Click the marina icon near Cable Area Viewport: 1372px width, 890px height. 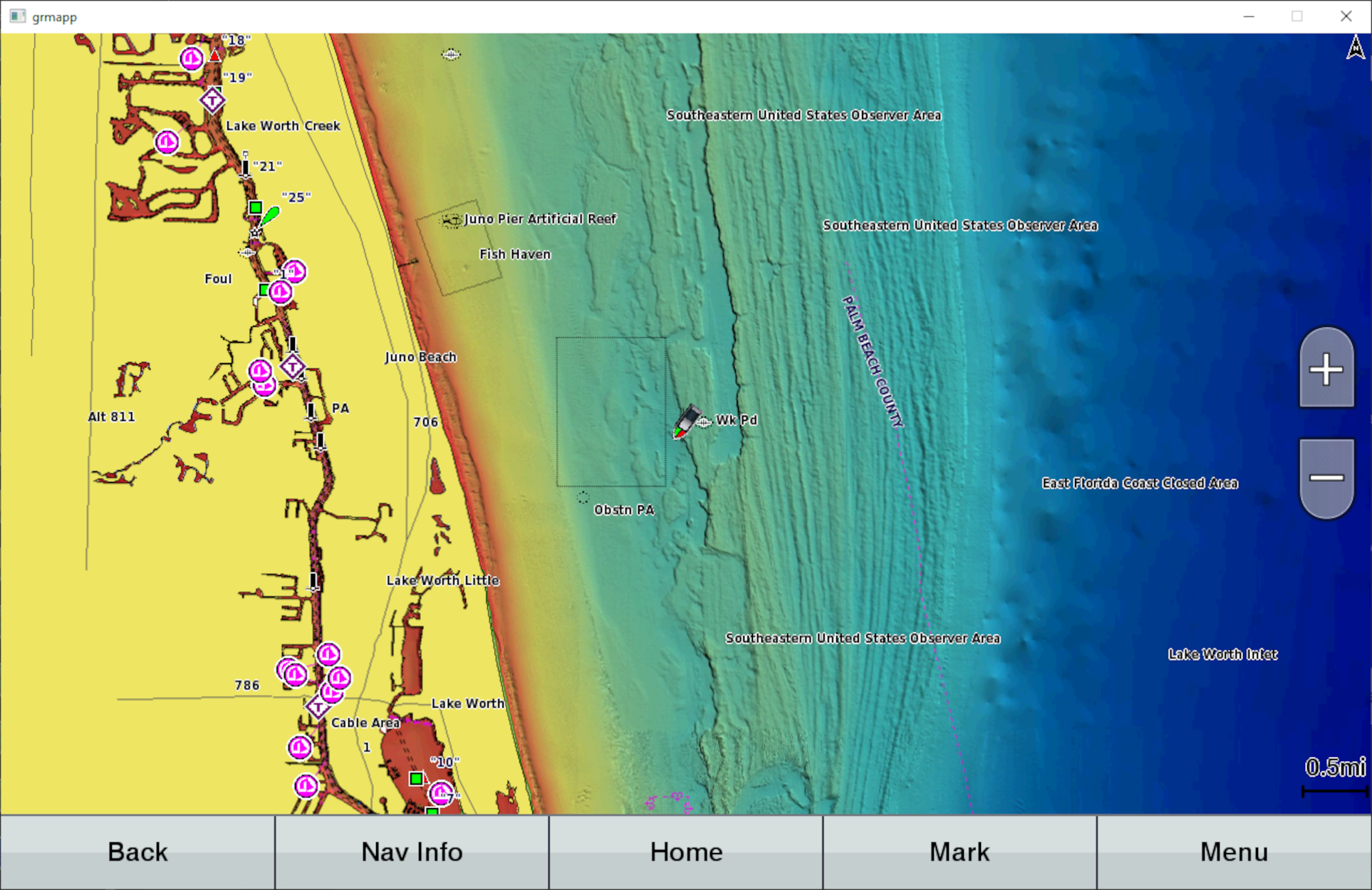click(300, 748)
